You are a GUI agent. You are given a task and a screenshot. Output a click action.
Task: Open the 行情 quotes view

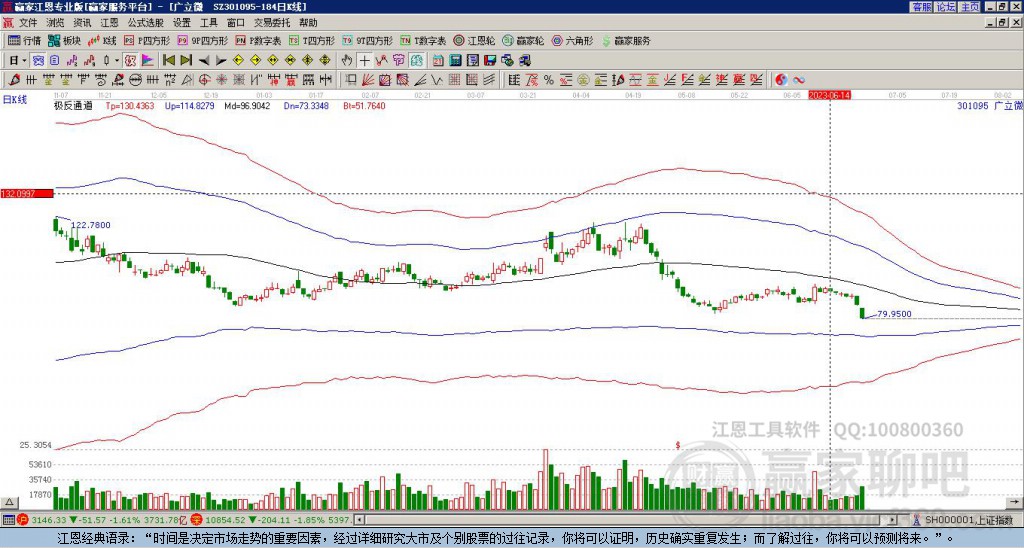[24, 40]
